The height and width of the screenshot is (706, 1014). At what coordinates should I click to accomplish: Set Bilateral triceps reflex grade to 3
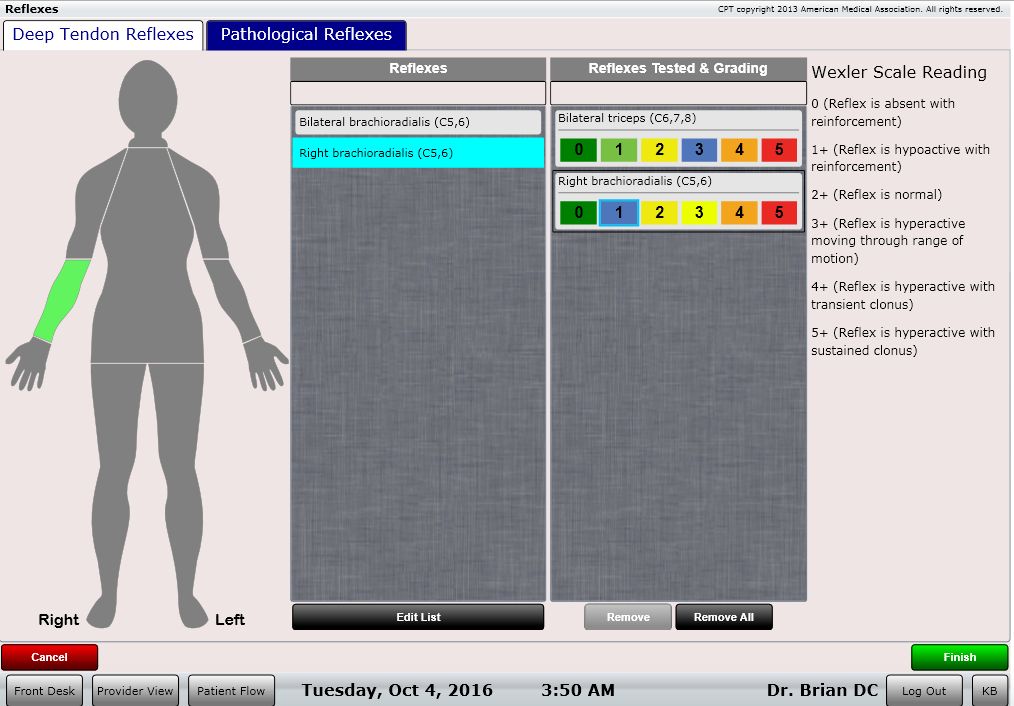(698, 150)
